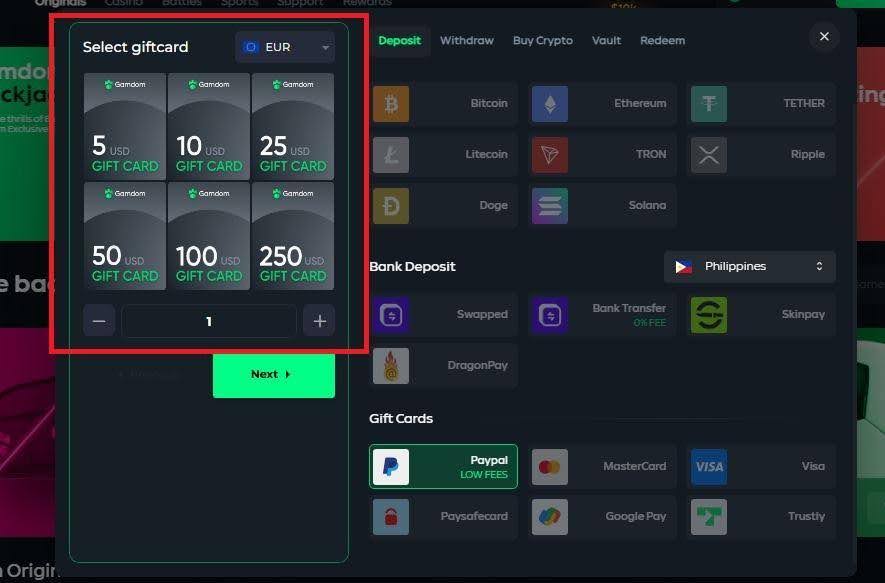Open the Buy Crypto tab
Screen dimensions: 885x583
(543, 41)
